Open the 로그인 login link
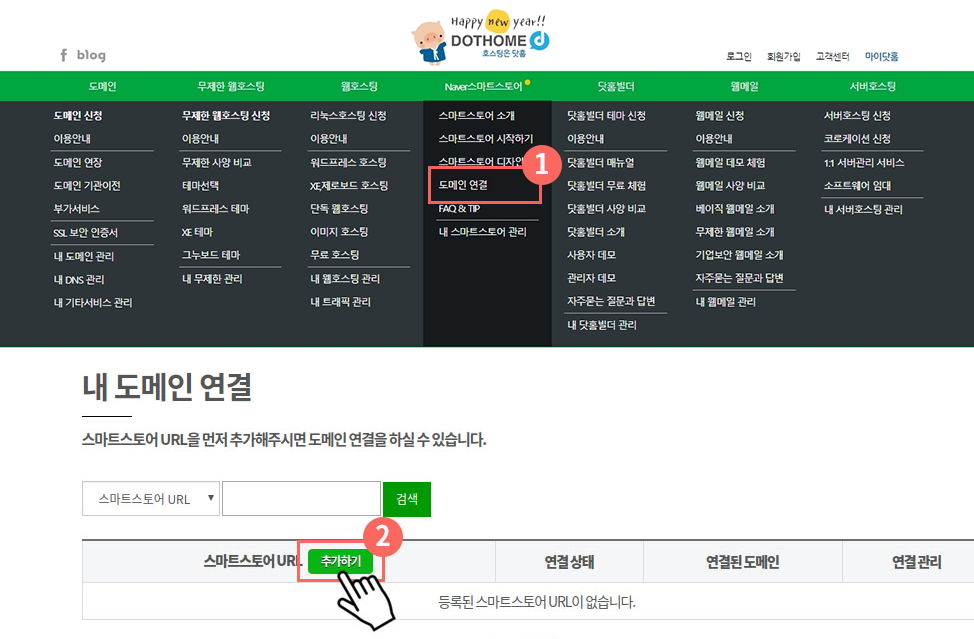The height and width of the screenshot is (639, 974). click(739, 57)
